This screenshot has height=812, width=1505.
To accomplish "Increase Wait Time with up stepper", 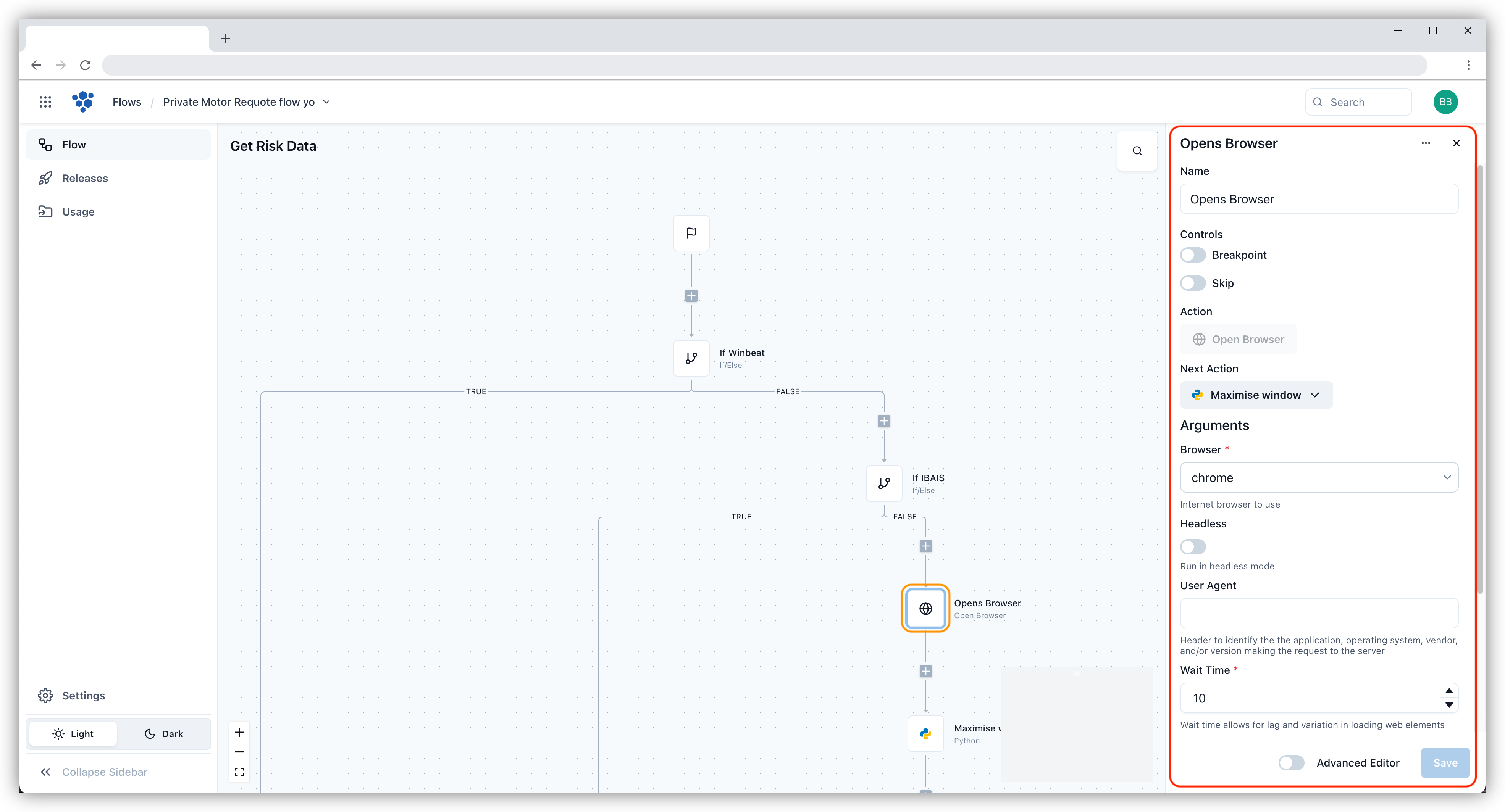I will click(1449, 691).
